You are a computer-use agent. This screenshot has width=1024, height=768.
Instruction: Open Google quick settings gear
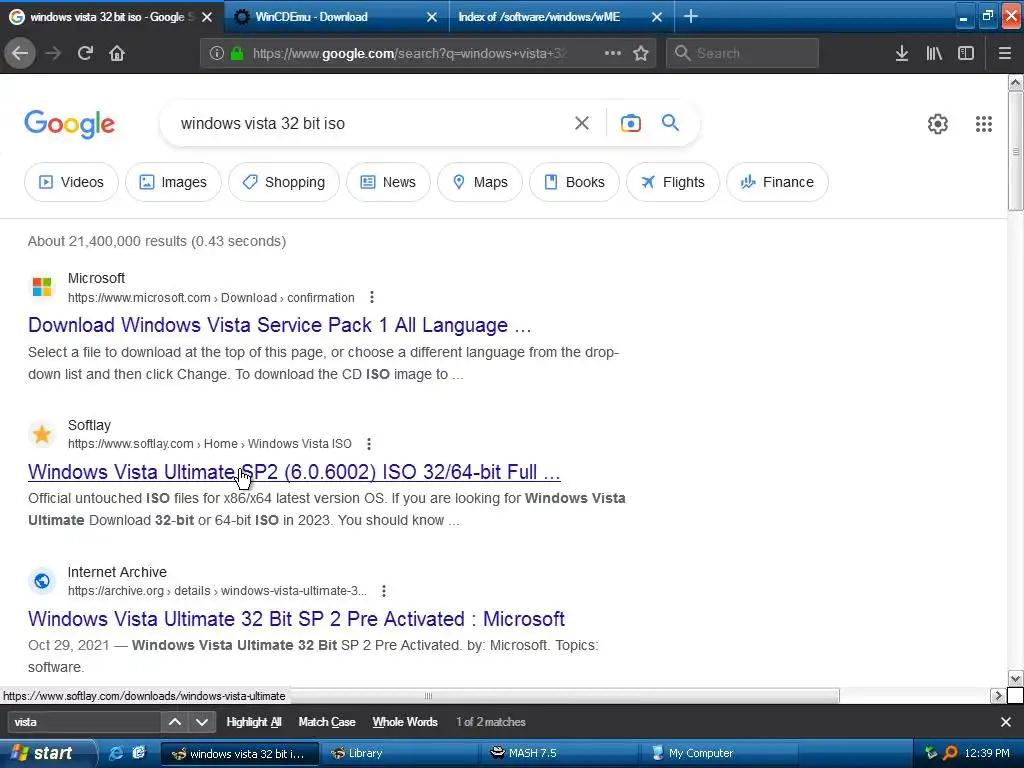tap(938, 123)
